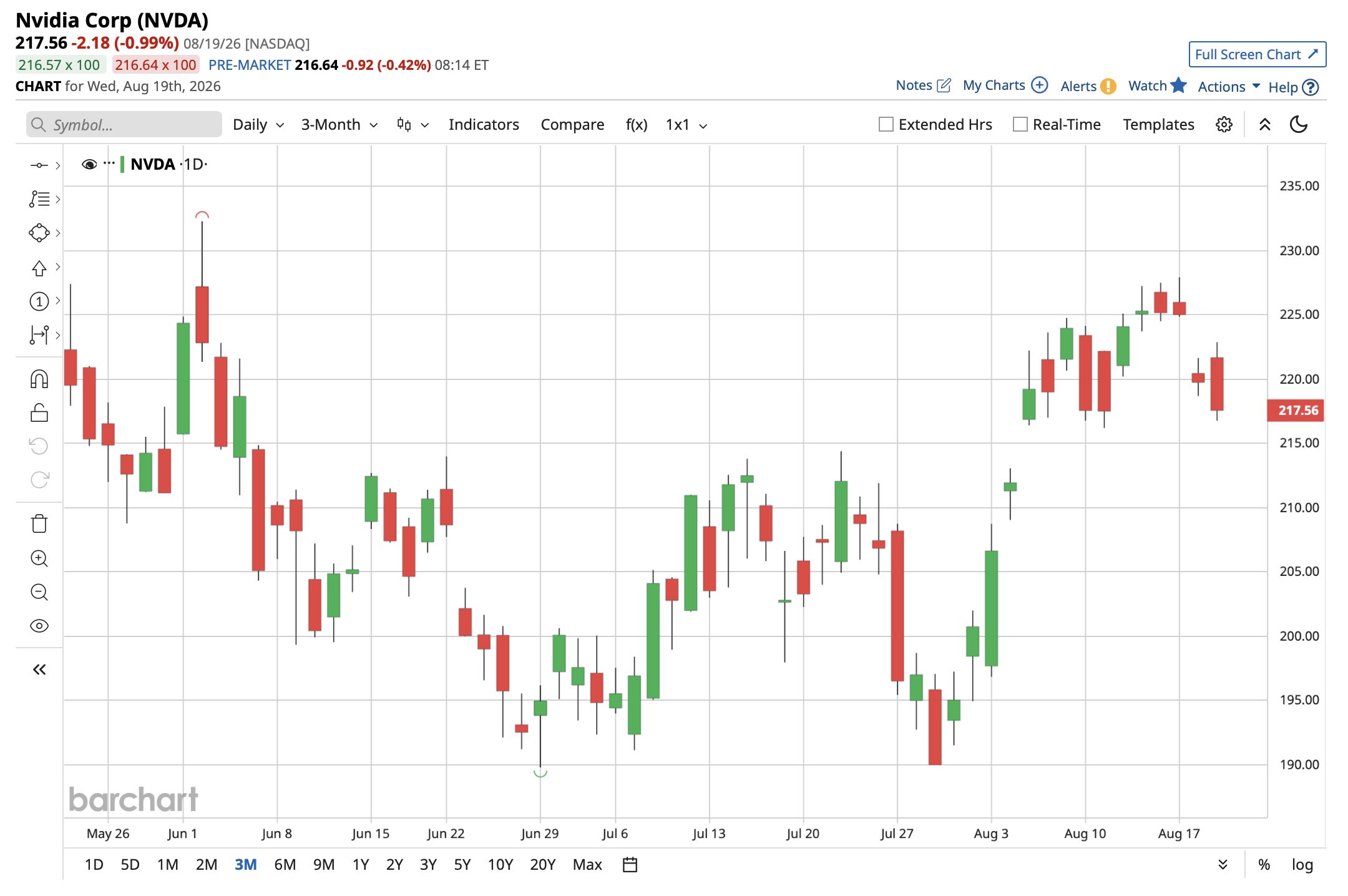Click the 217.56 last price label

pyautogui.click(x=1296, y=410)
